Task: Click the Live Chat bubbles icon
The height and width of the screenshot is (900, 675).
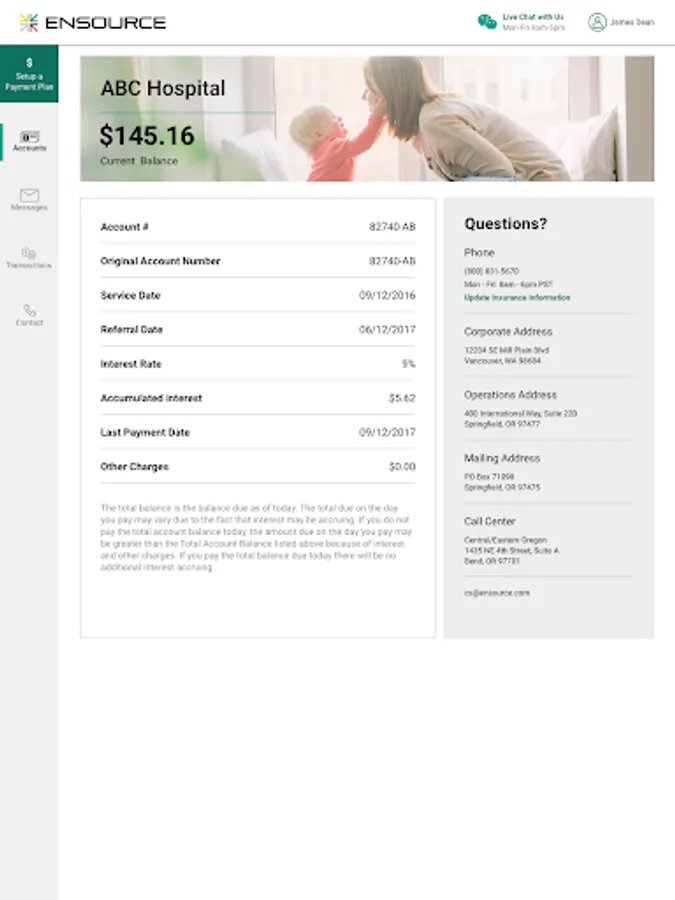Action: point(487,22)
